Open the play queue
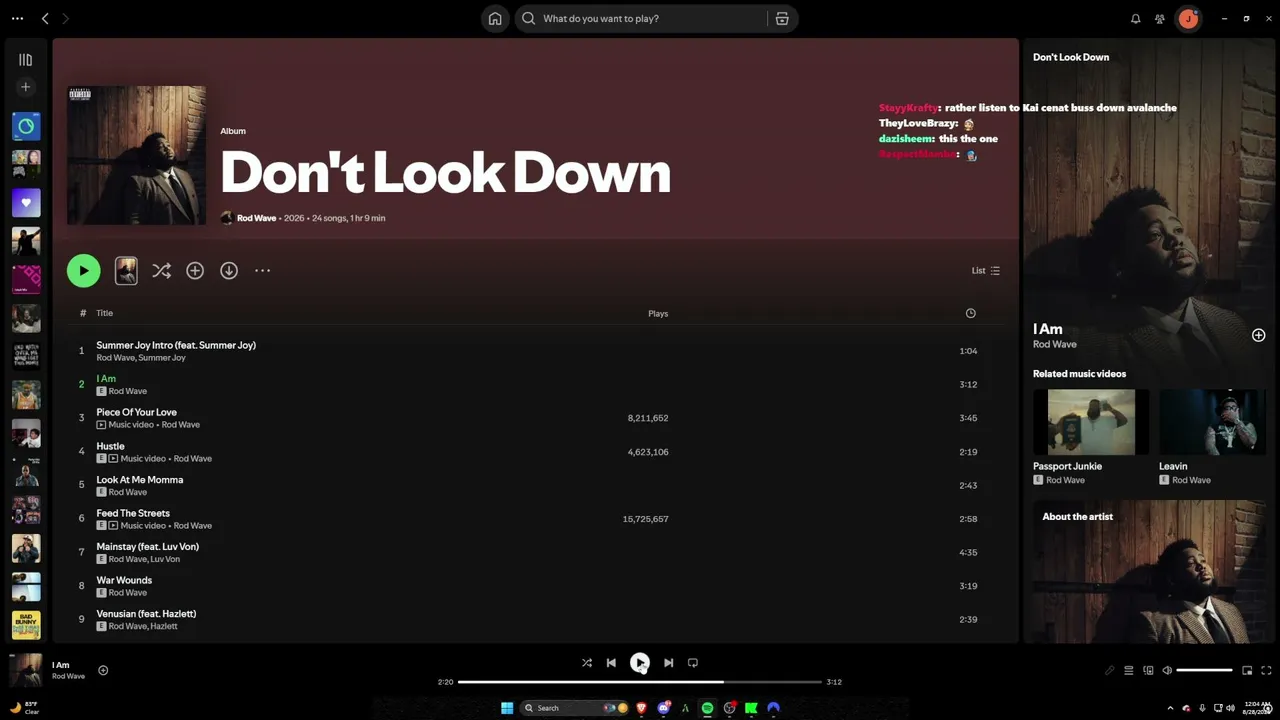 [1129, 670]
